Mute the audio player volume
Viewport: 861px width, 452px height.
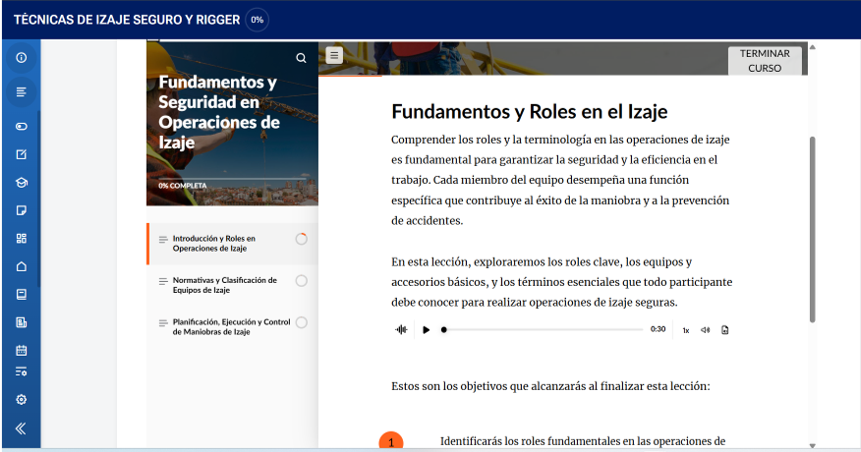(705, 330)
